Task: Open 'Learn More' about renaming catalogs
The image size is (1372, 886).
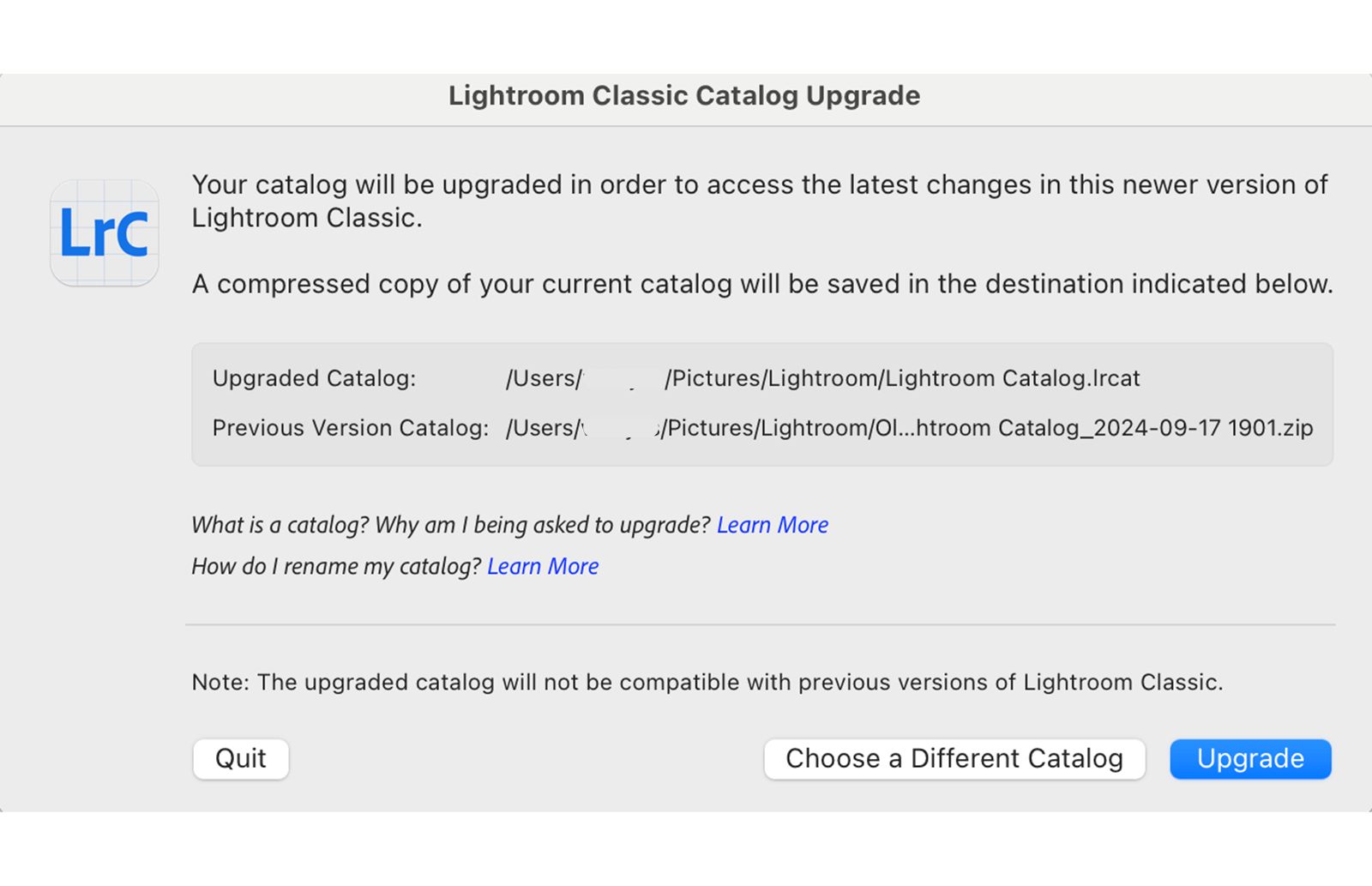Action: pos(542,566)
